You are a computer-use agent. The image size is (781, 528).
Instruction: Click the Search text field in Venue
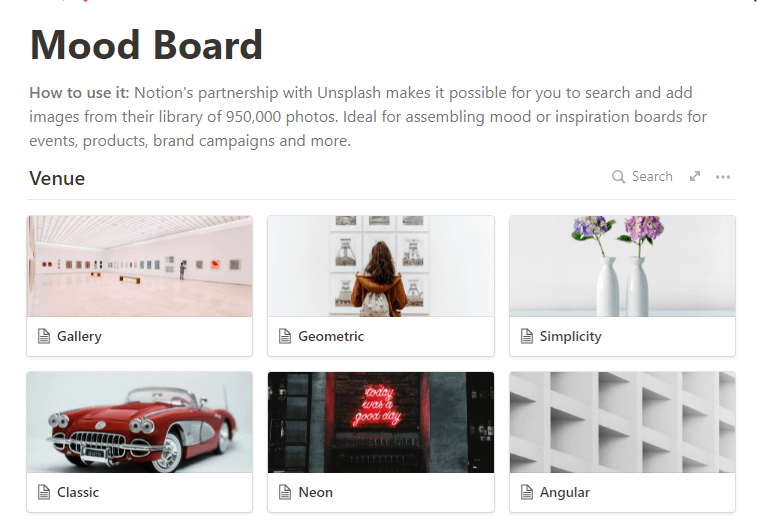[x=652, y=177]
